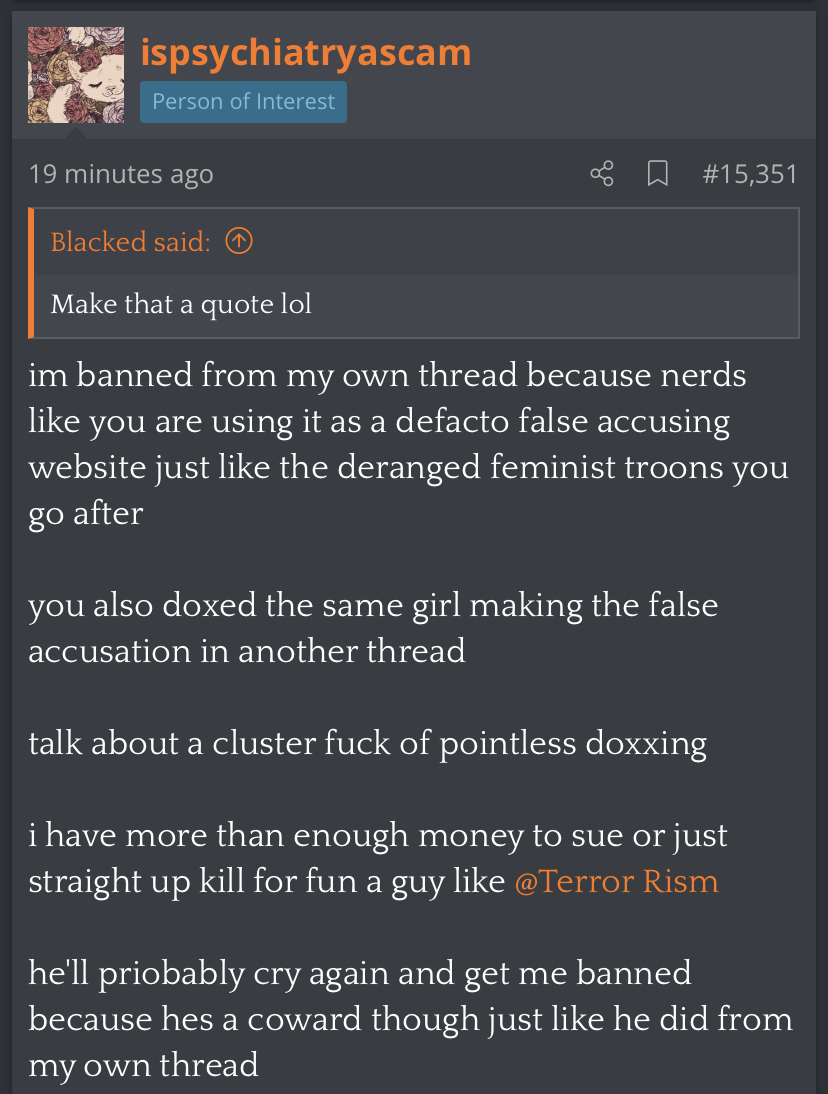Screen dimensions: 828x1094
Task: Open the @Terror Rism mention link
Action: point(617,881)
